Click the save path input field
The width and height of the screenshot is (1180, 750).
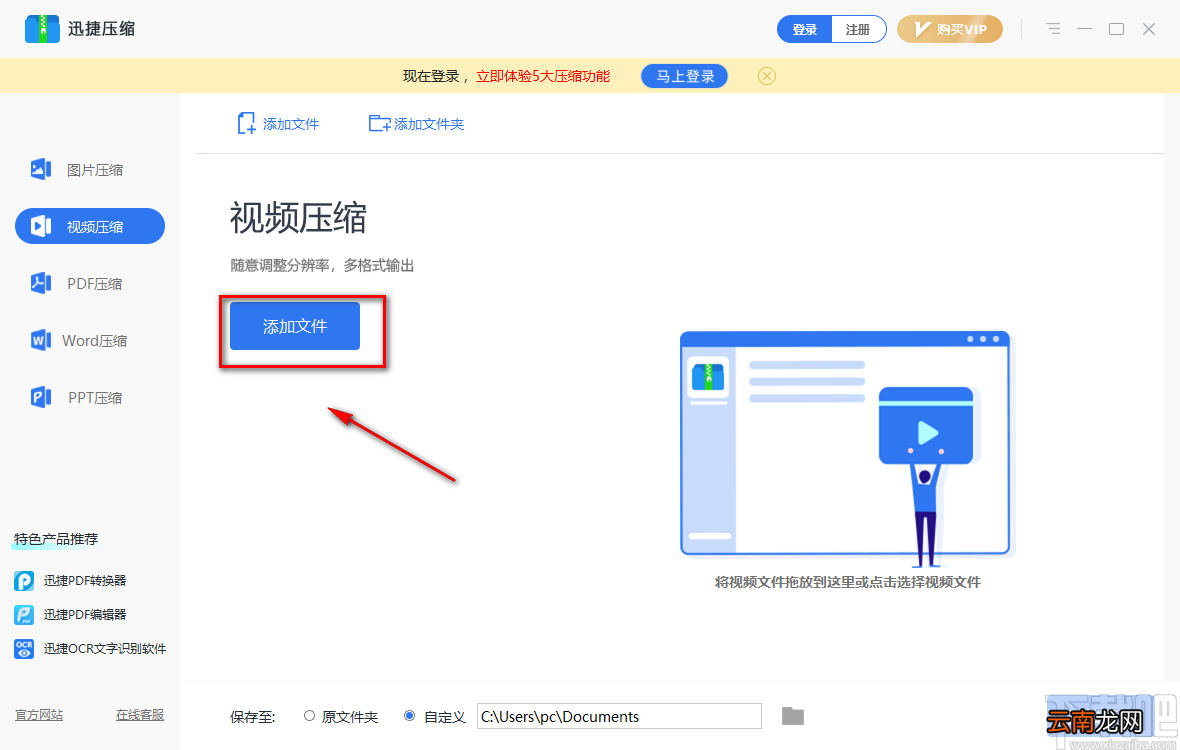(x=619, y=716)
